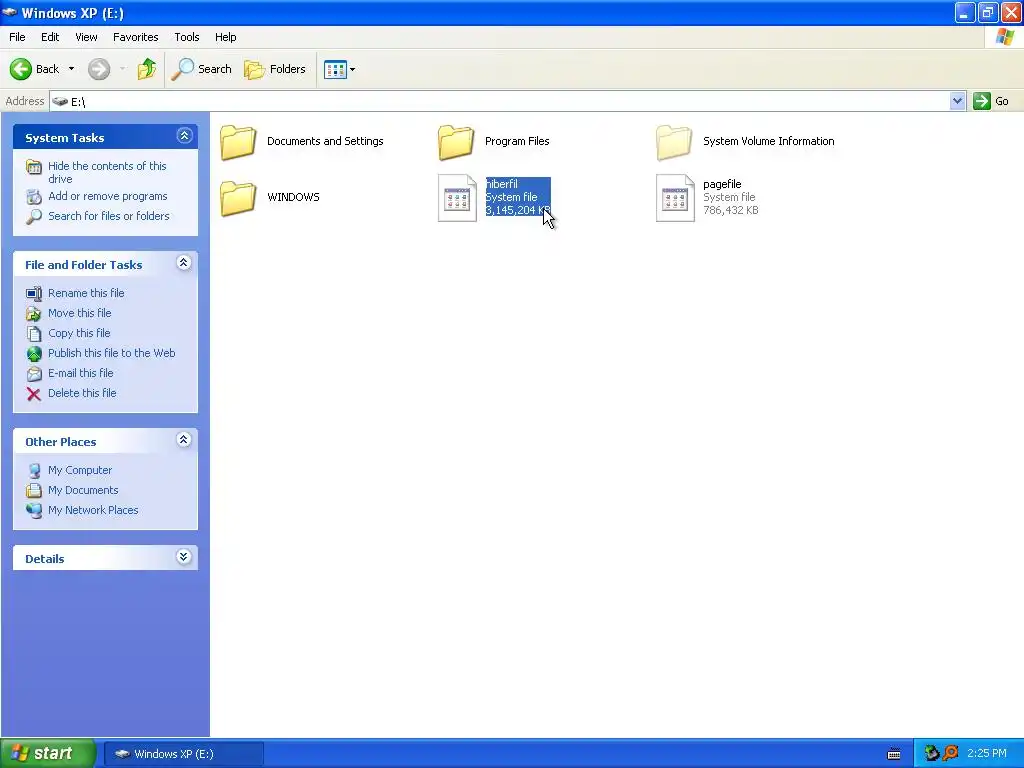Select the Documents and Settings folder icon

[x=238, y=142]
